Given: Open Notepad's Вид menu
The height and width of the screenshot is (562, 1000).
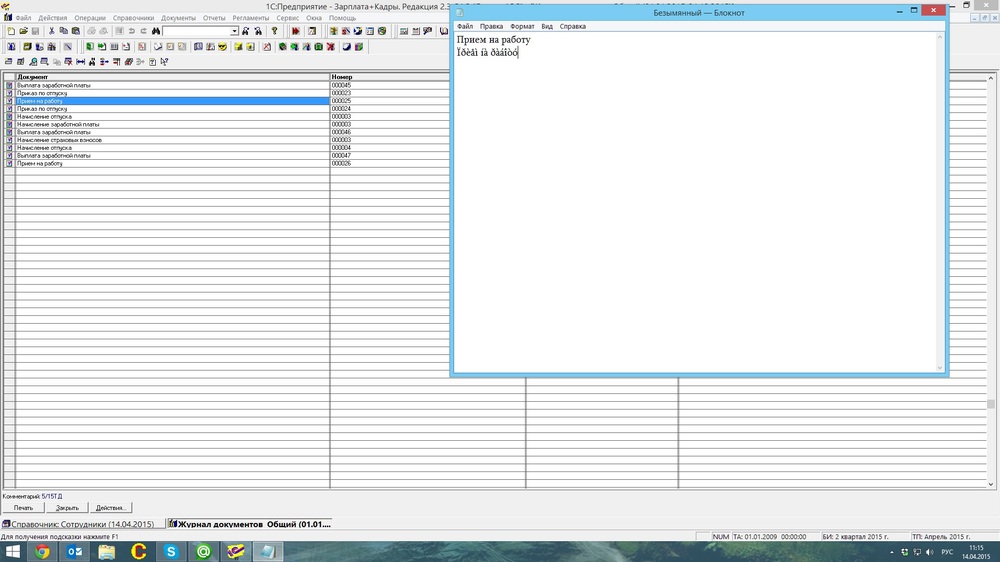Looking at the screenshot, I should 547,26.
